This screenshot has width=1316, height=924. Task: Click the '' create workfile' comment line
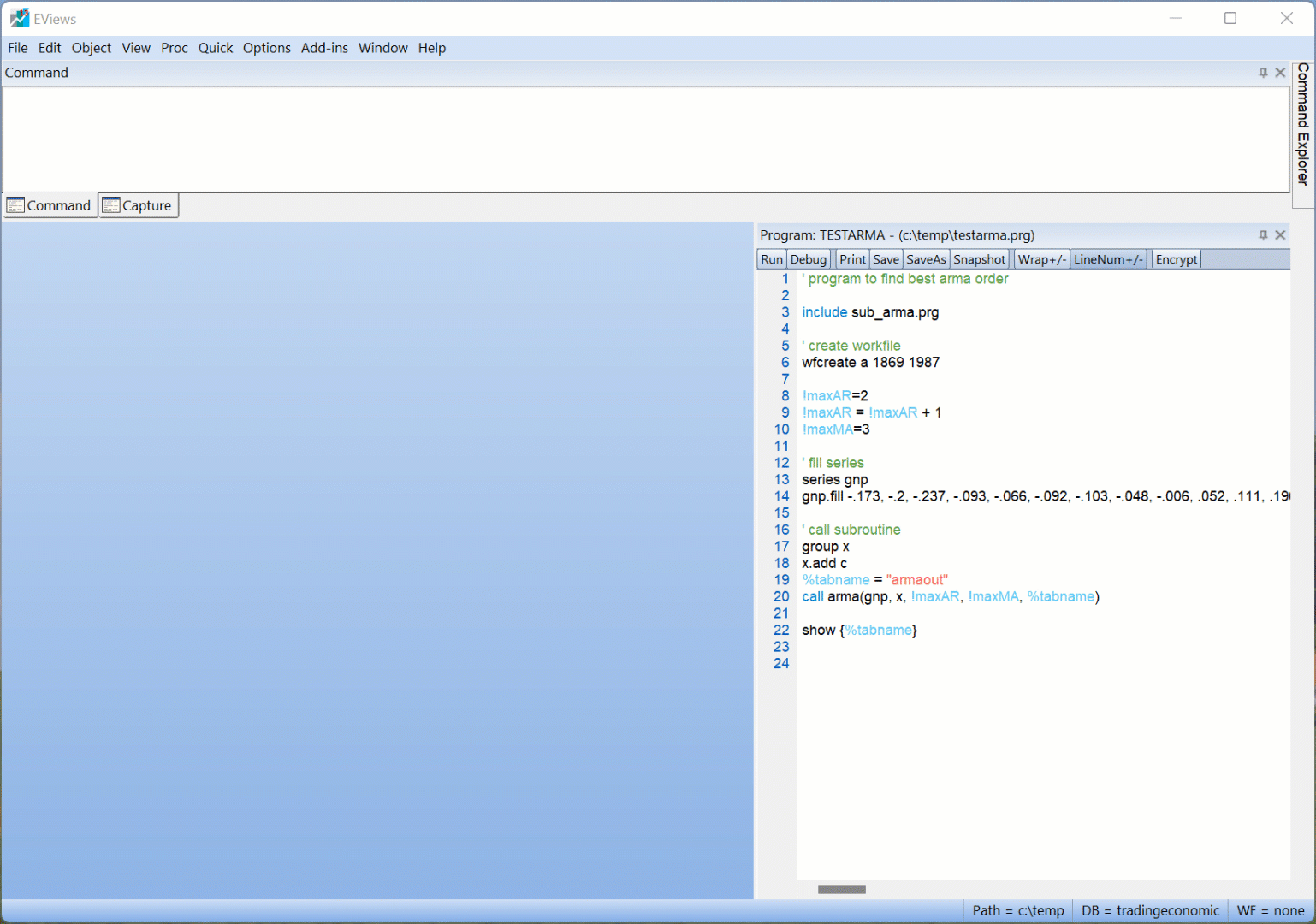pyautogui.click(x=851, y=346)
